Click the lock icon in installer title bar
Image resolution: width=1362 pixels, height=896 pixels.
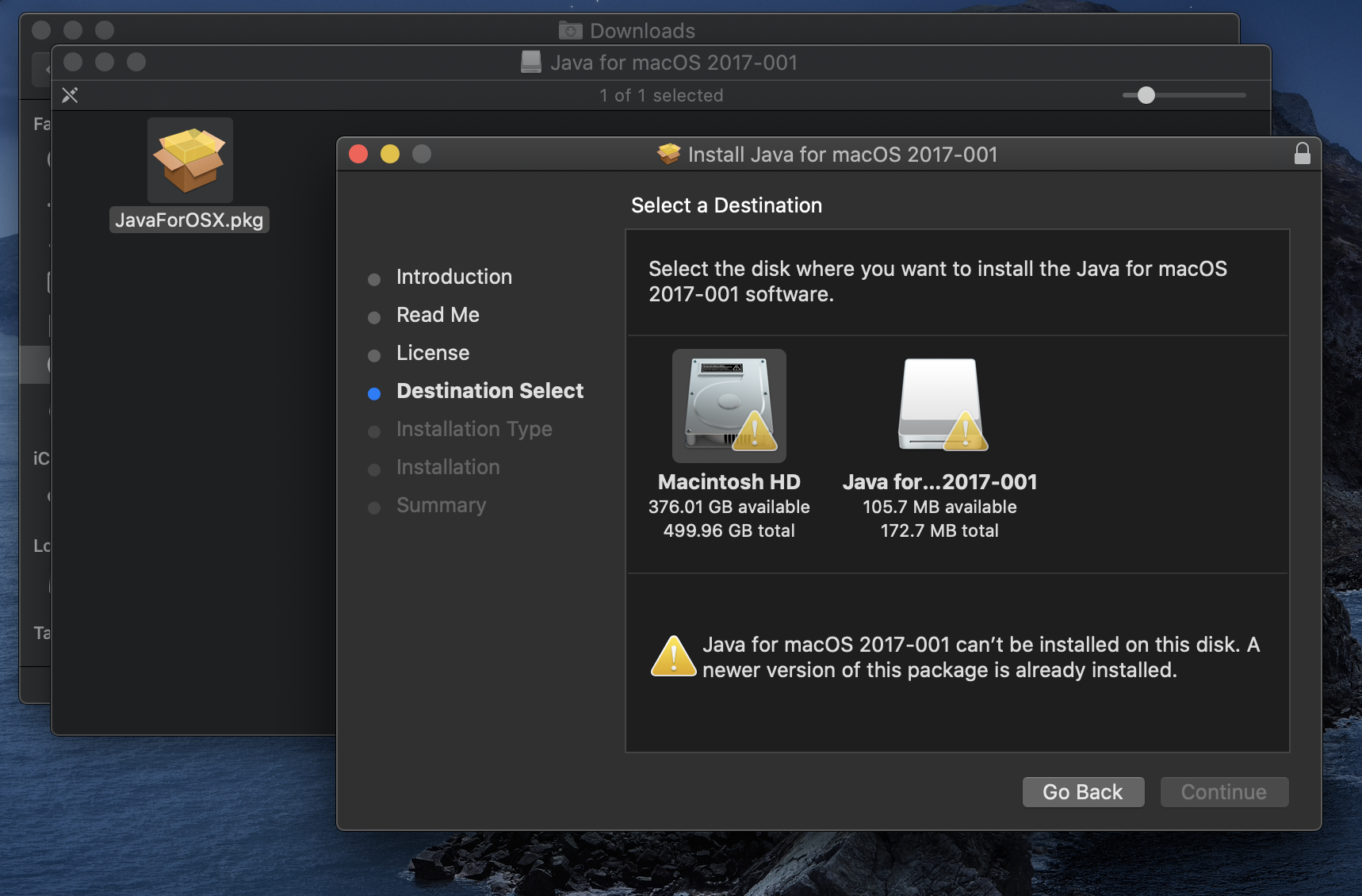tap(1303, 154)
